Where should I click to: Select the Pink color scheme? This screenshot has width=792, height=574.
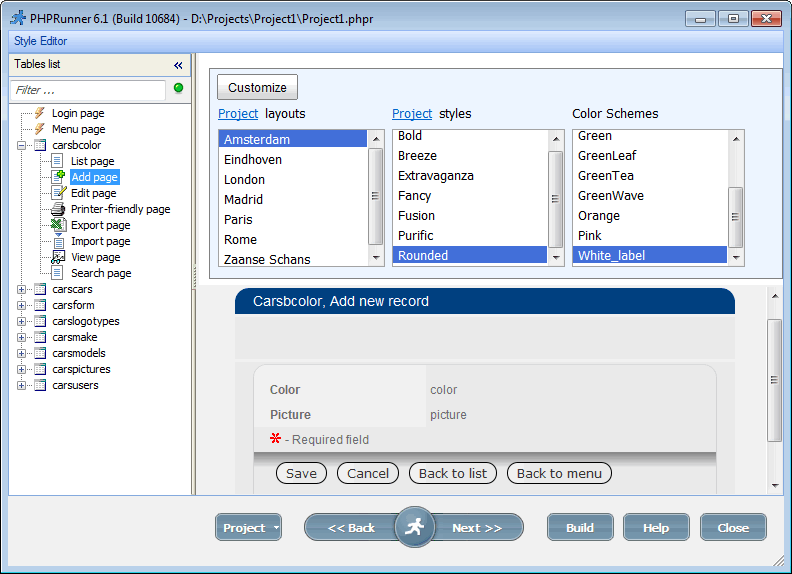tap(650, 235)
